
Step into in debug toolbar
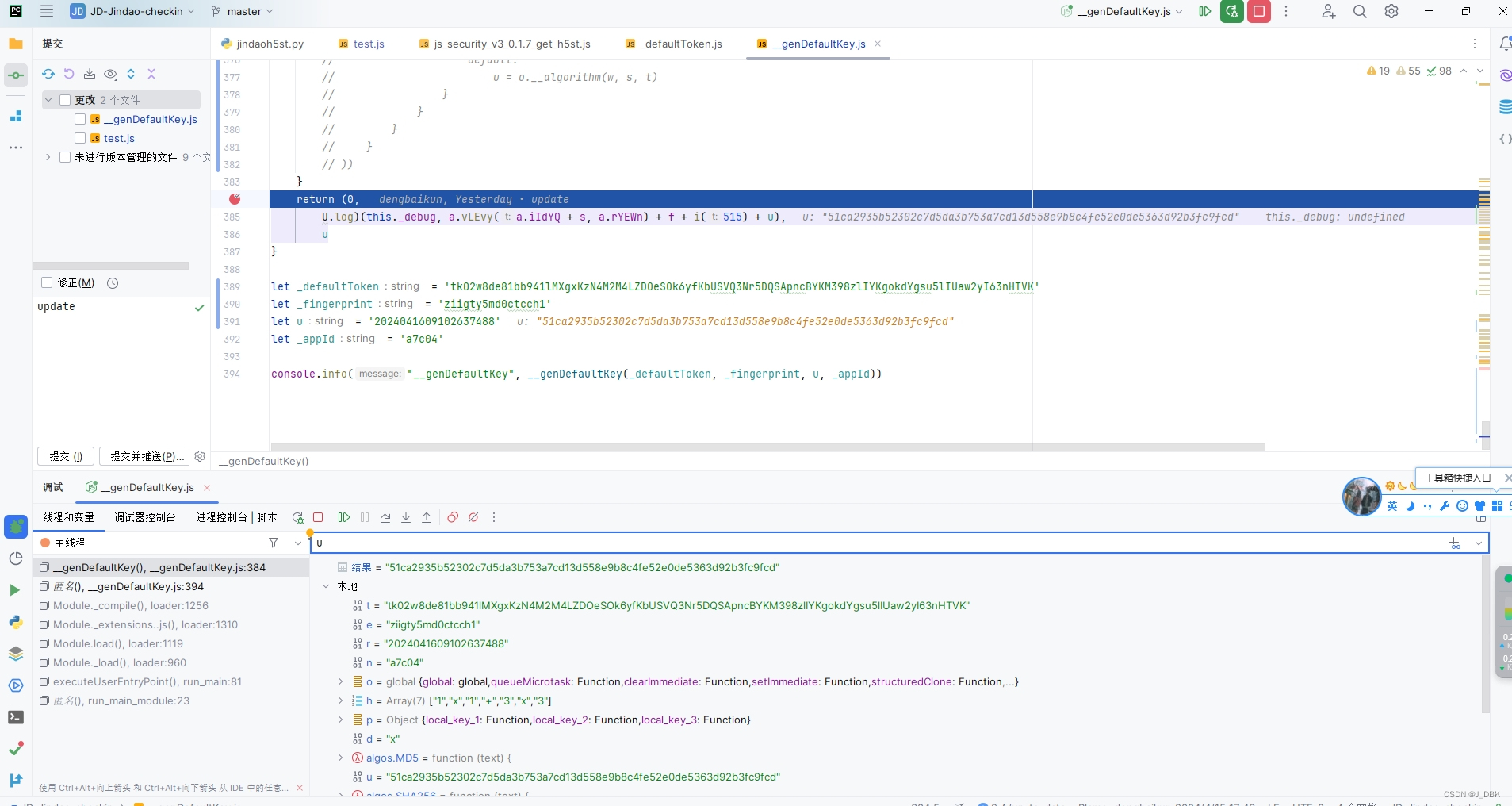(406, 517)
